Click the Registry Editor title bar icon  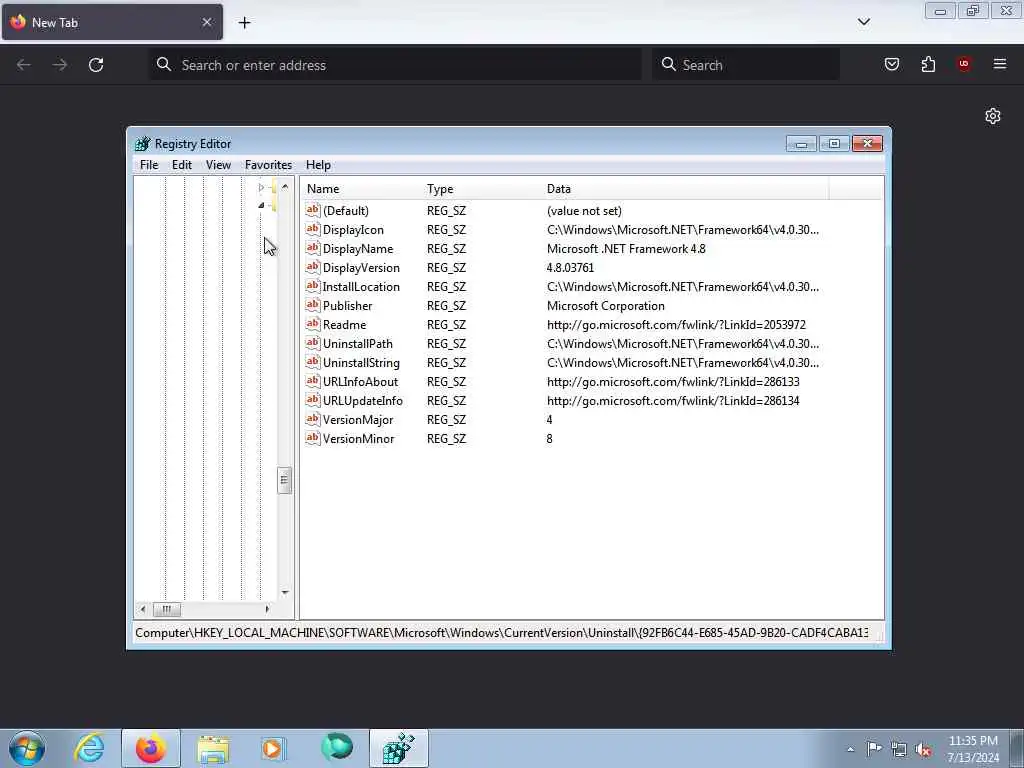coord(142,144)
